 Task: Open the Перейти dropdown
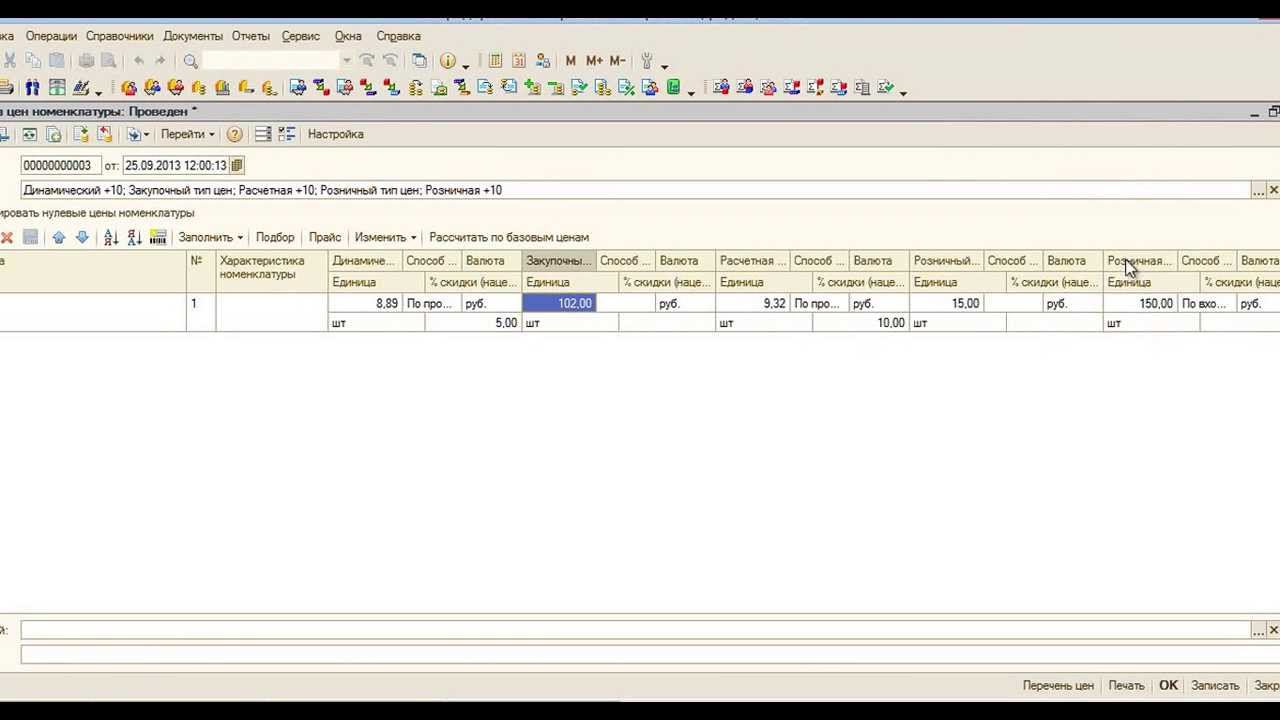[x=188, y=134]
